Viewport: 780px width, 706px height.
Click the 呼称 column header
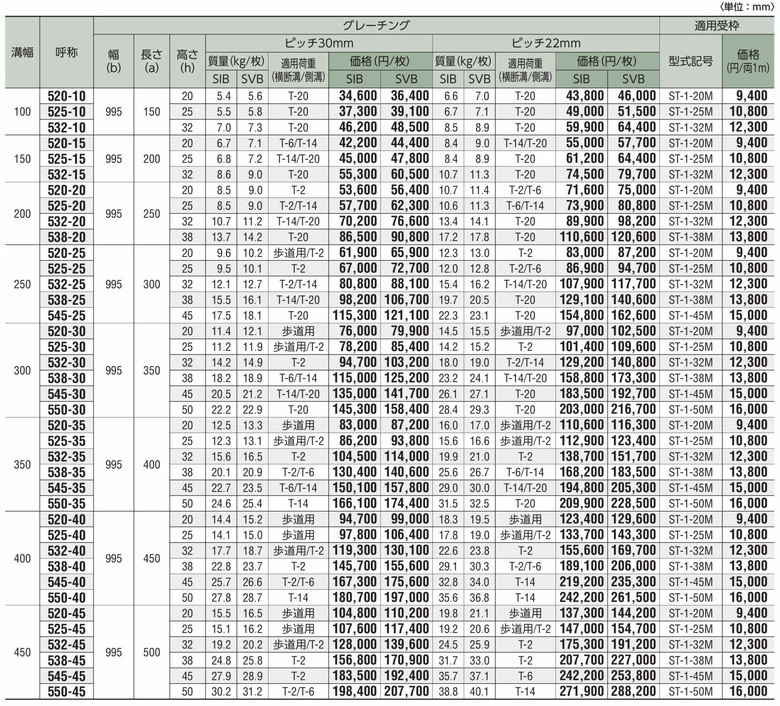tap(67, 52)
